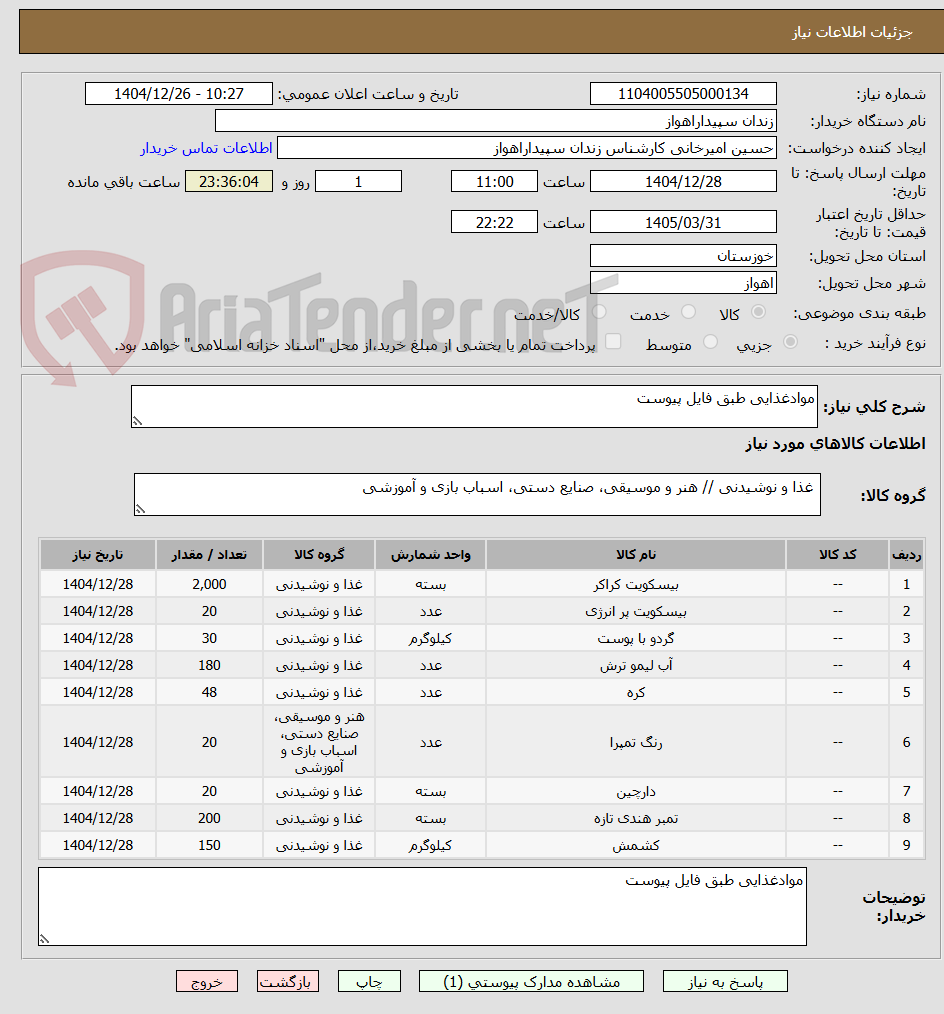944x1014 pixels.
Task: Click quantity 30 in walnut row
Action: point(209,639)
